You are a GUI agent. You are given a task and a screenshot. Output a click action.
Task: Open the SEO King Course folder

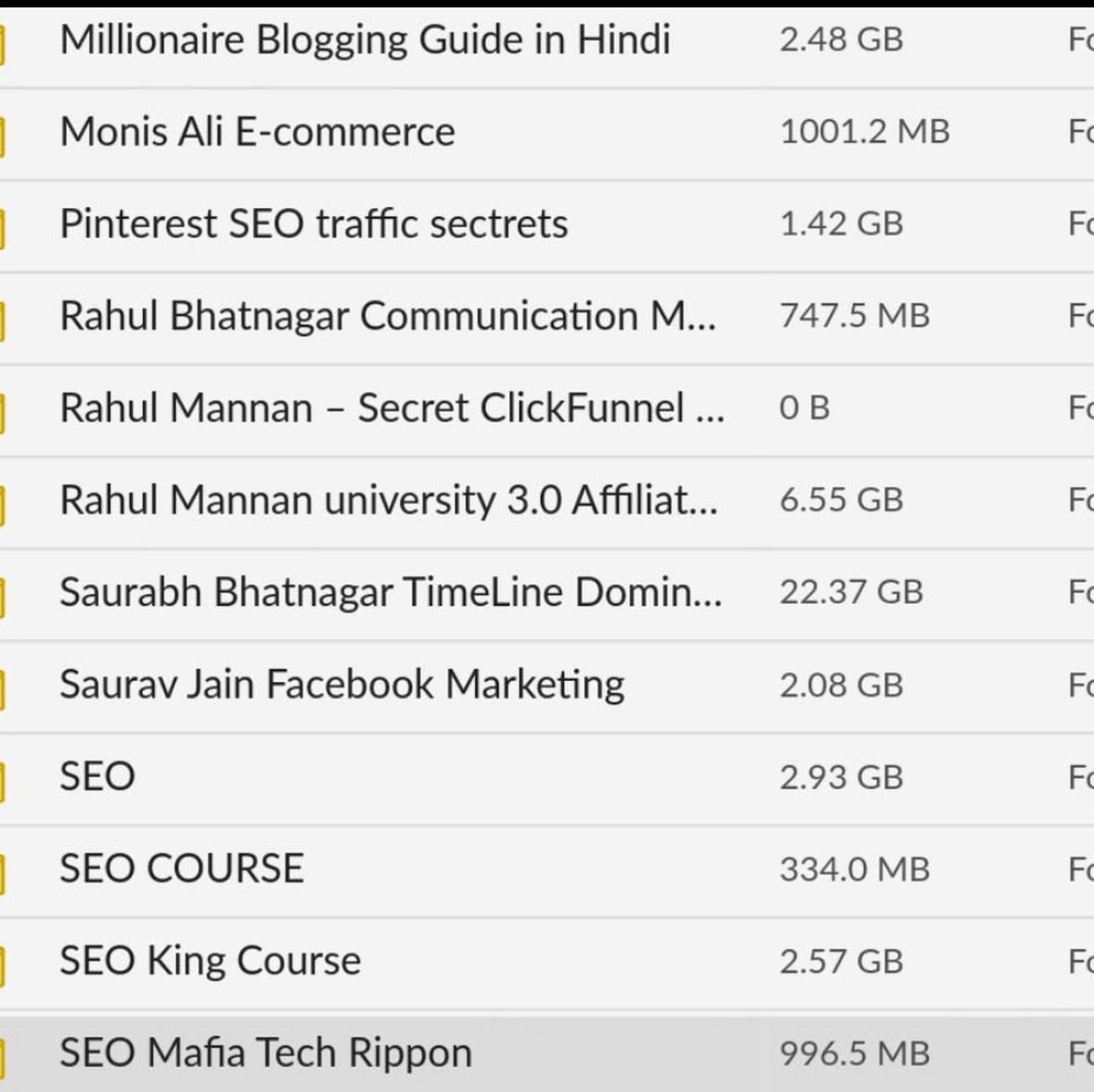pos(210,960)
